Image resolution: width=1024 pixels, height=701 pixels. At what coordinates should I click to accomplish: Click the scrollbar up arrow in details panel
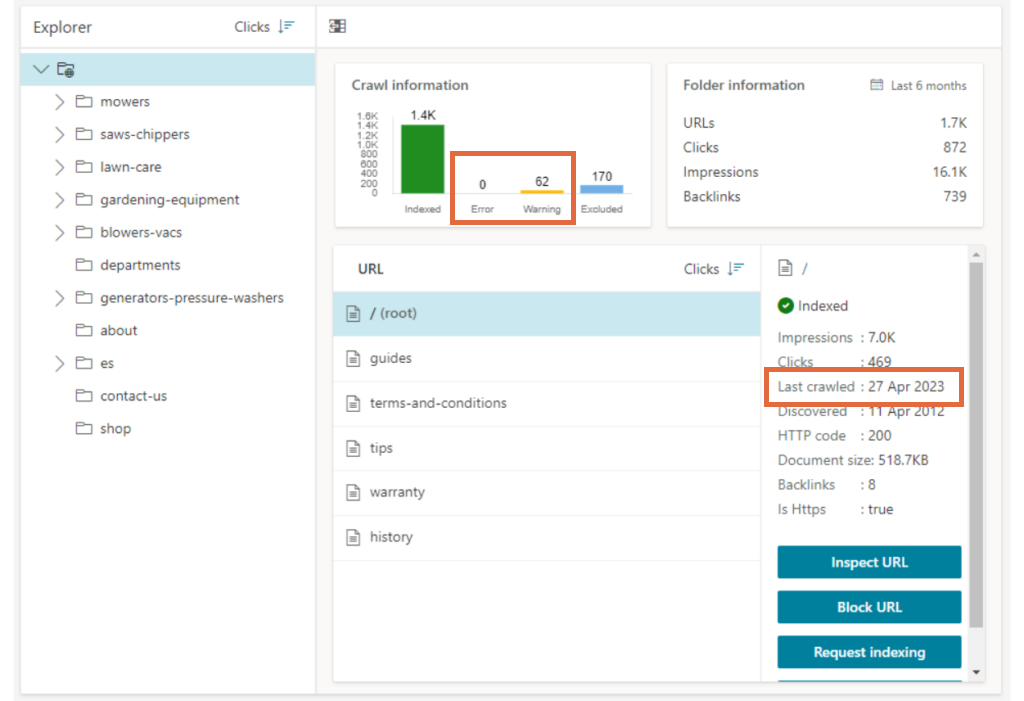point(976,254)
